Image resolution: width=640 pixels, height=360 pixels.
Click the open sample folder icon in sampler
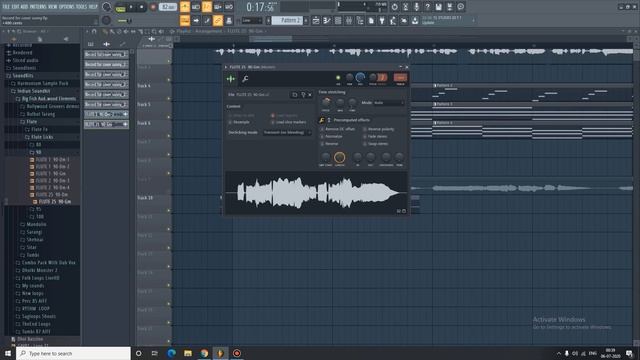295,95
